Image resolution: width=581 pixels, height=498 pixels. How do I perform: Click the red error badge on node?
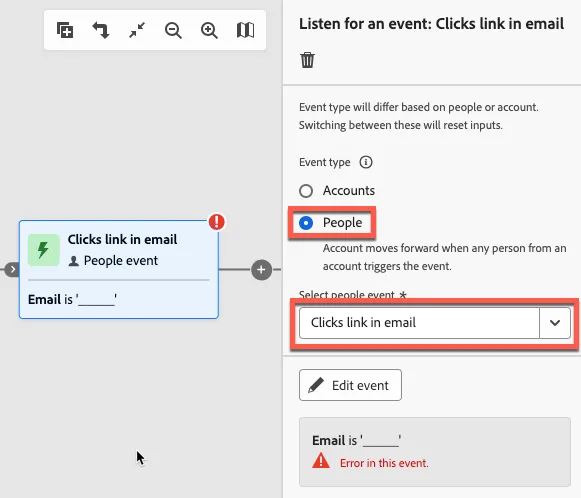pyautogui.click(x=216, y=222)
